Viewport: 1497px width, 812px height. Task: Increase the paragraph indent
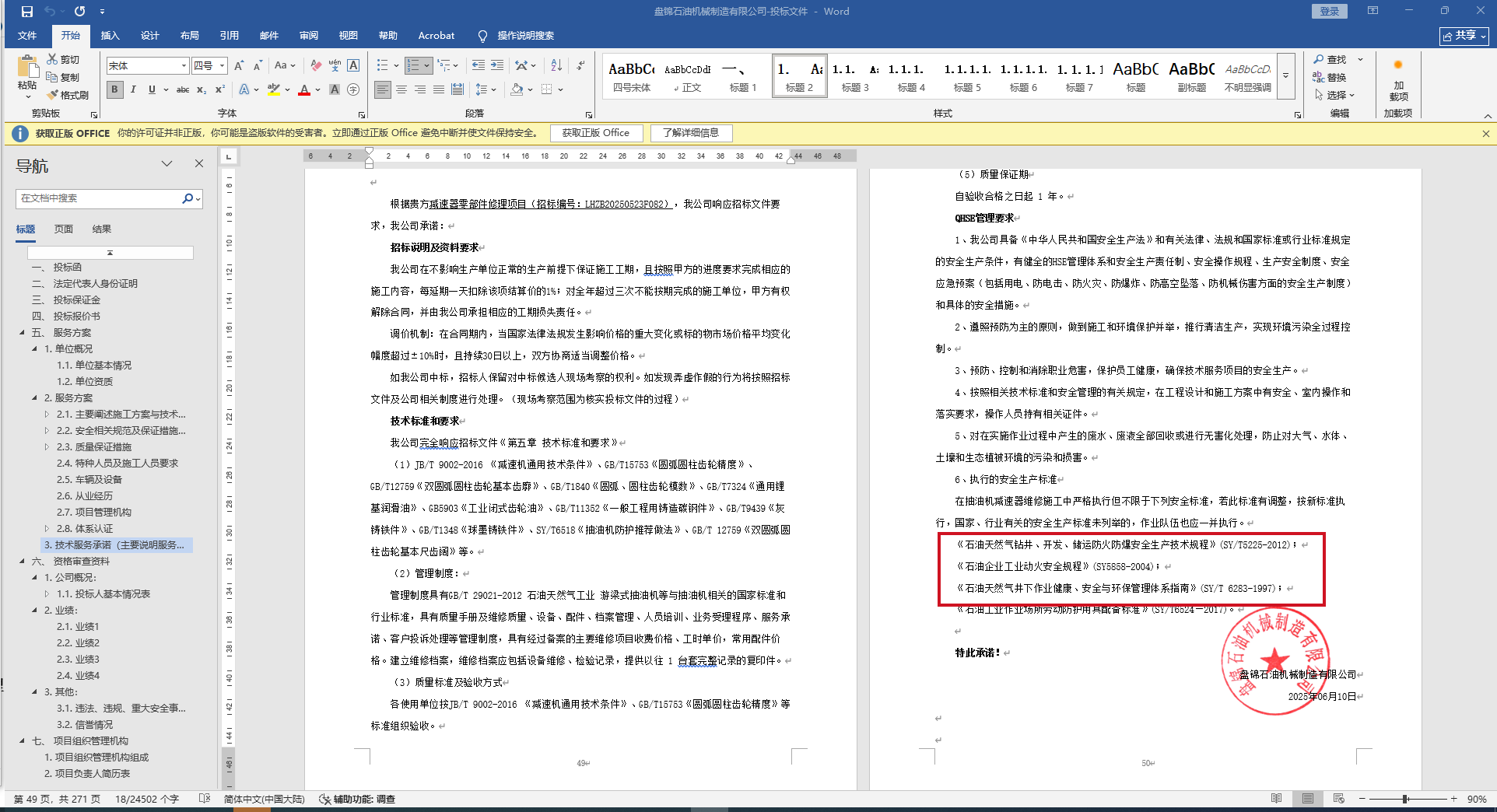coord(497,65)
